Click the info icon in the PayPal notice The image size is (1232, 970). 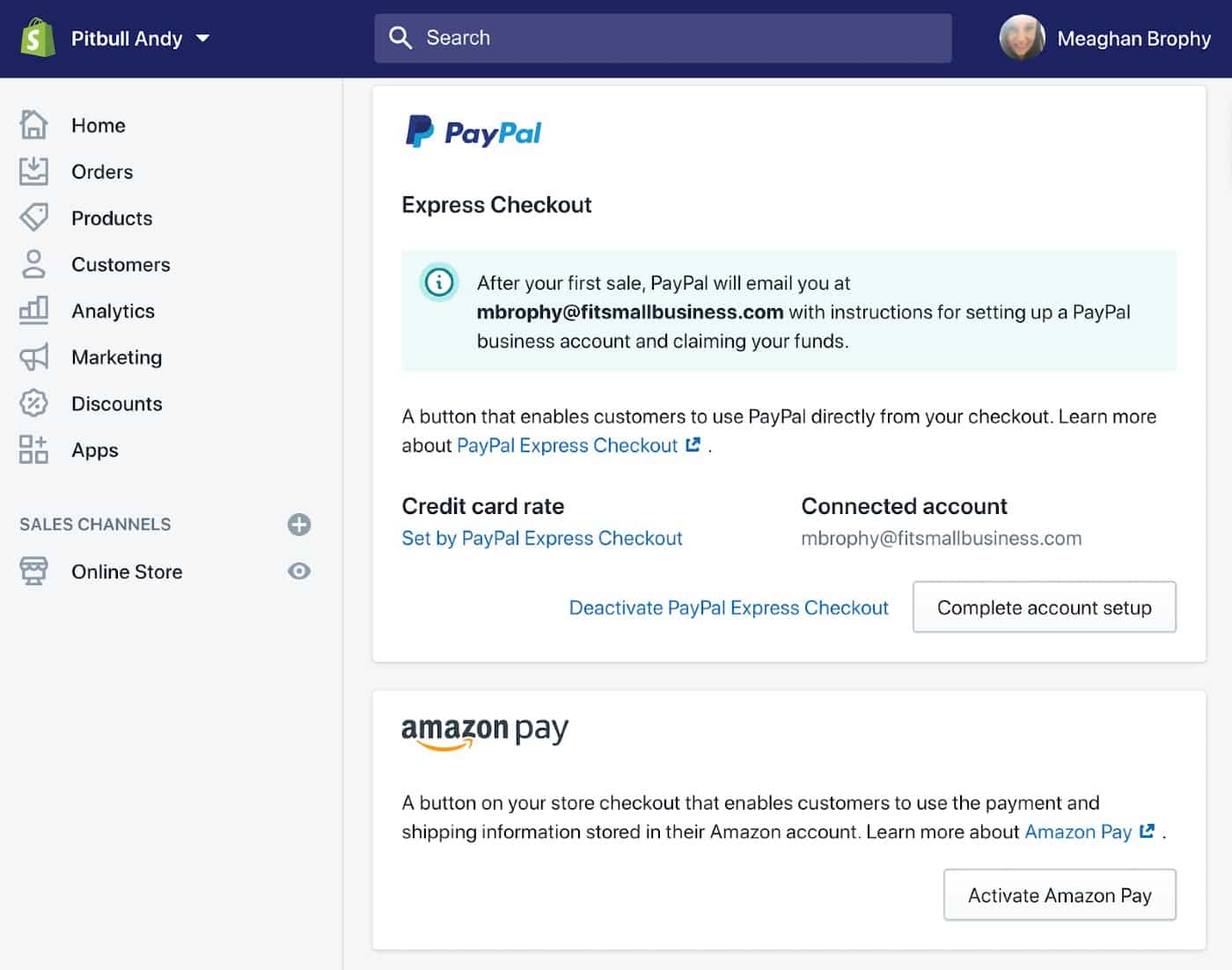tap(438, 283)
